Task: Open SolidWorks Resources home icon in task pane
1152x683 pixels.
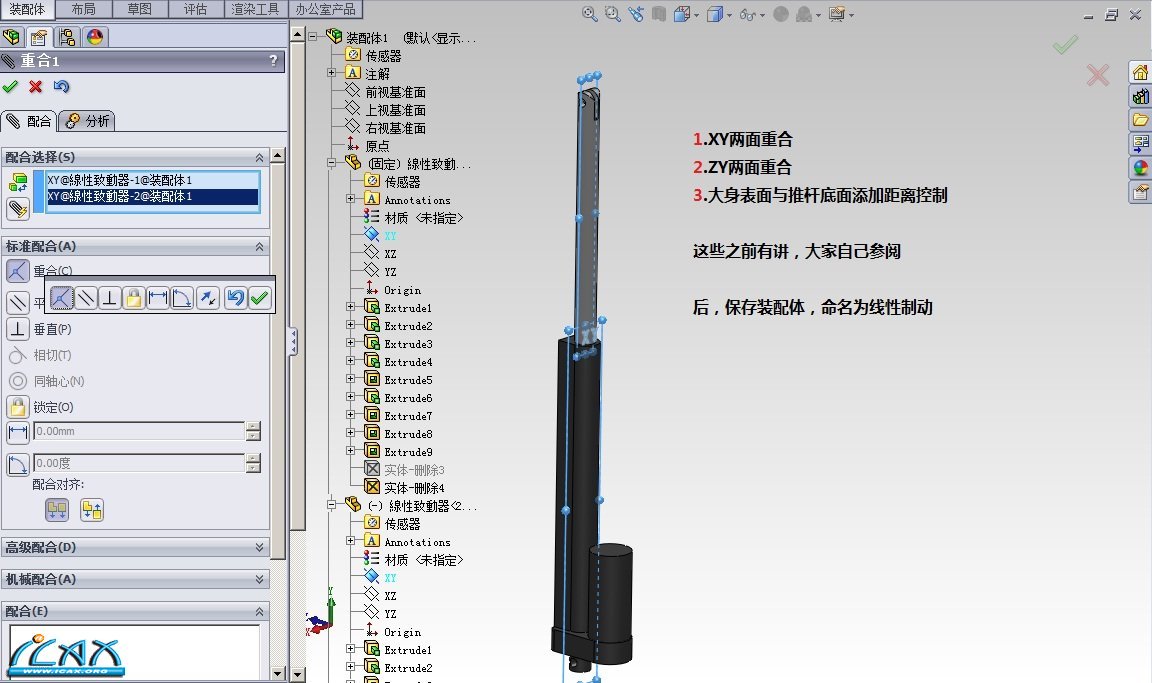Action: [x=1140, y=72]
